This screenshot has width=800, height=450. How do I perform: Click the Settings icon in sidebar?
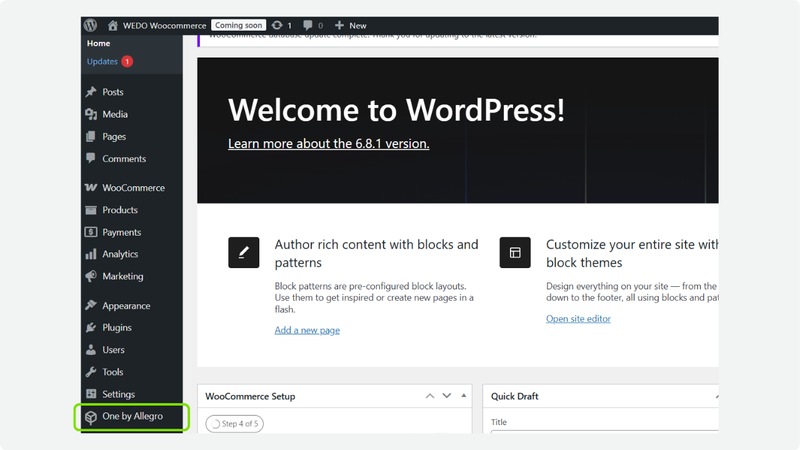(91, 394)
